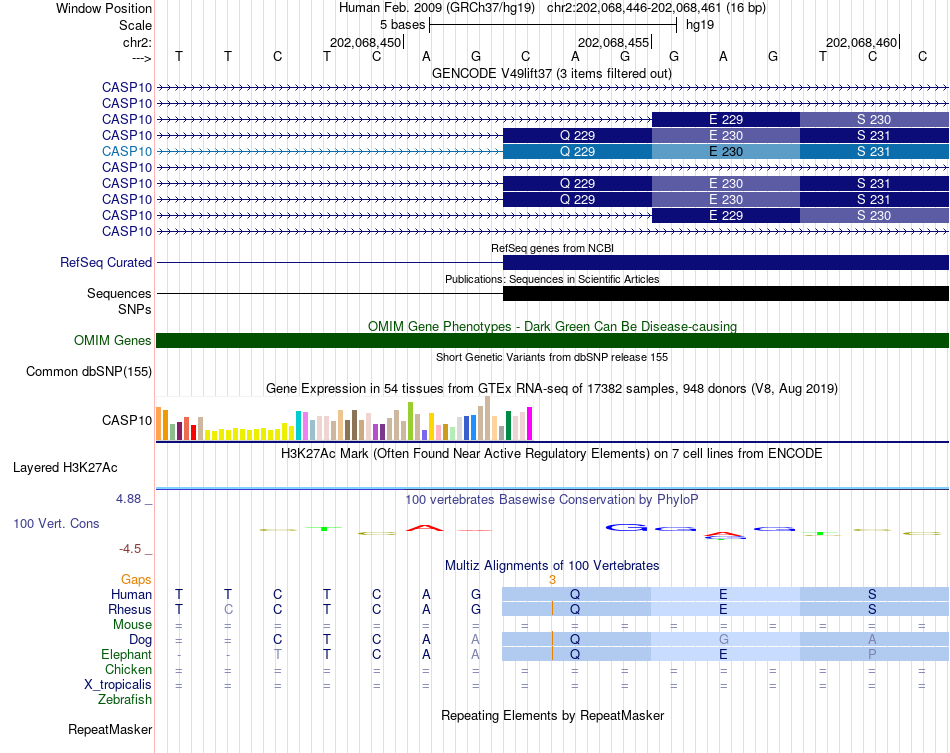The width and height of the screenshot is (950, 753).
Task: Open GENCODE V49lift37 track title
Action: [552, 73]
